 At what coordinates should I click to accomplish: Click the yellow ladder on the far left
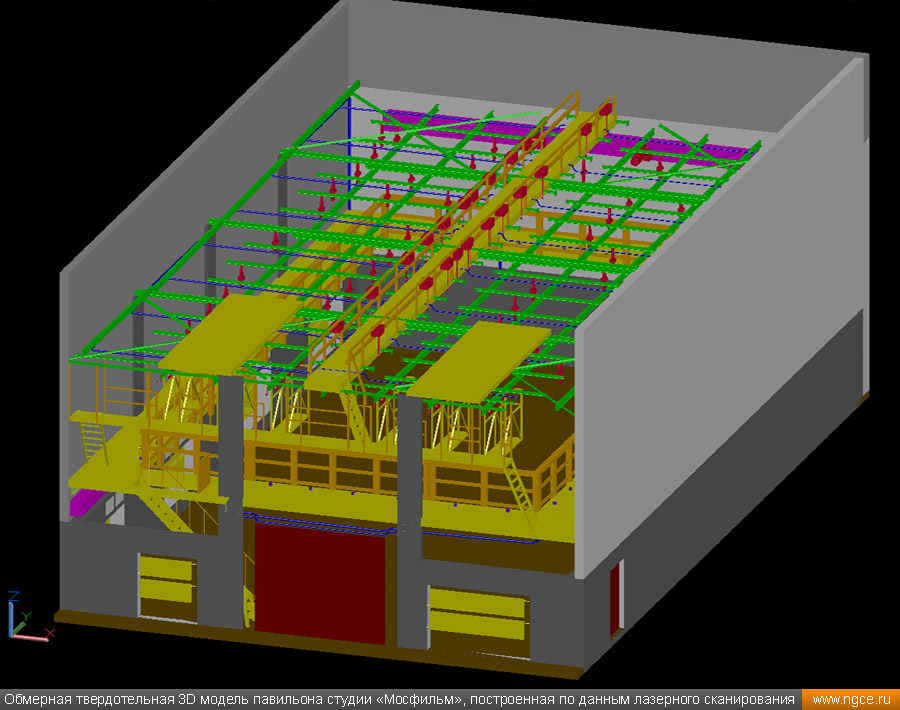pyautogui.click(x=92, y=443)
